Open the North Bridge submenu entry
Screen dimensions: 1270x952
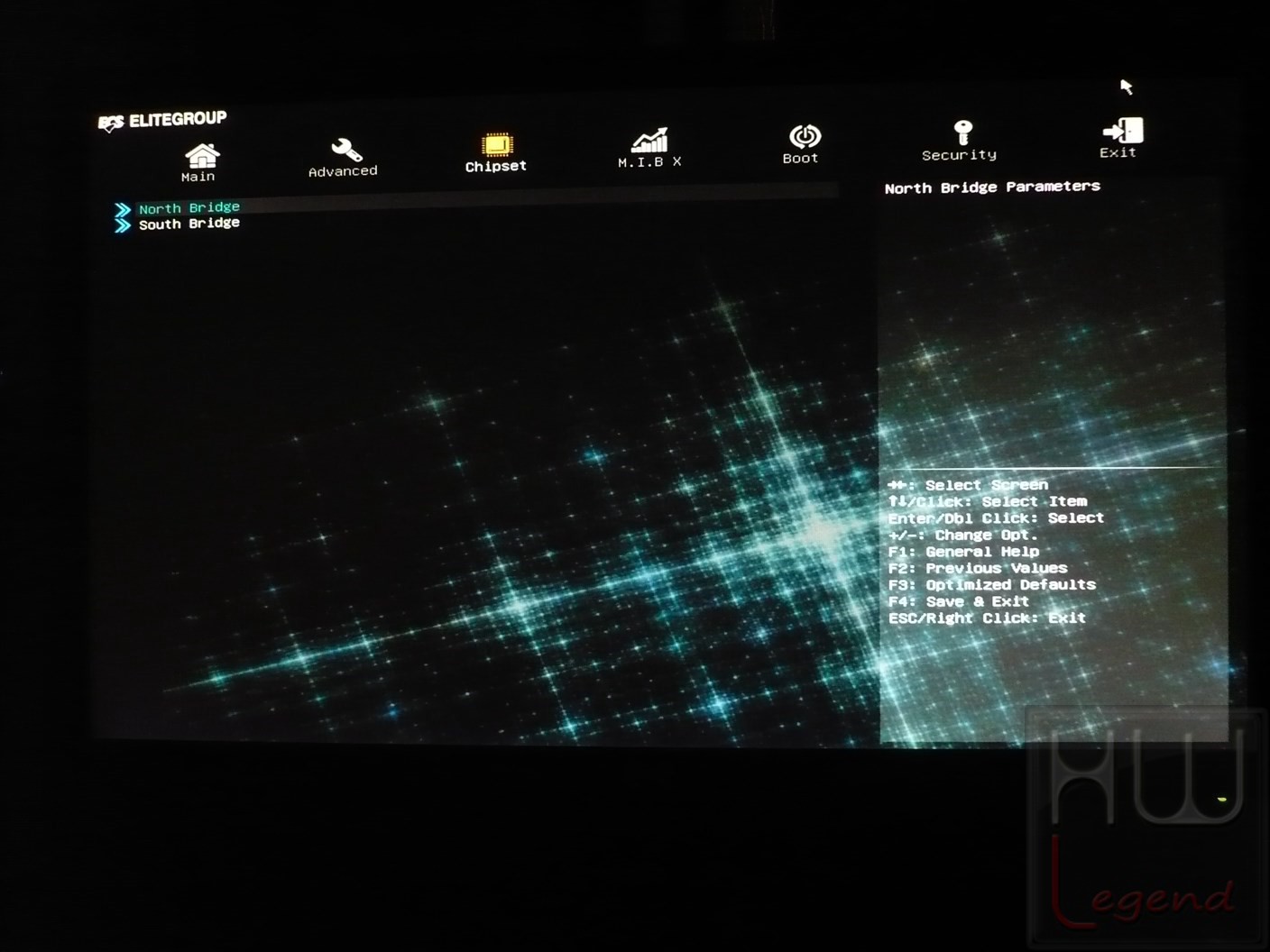189,207
